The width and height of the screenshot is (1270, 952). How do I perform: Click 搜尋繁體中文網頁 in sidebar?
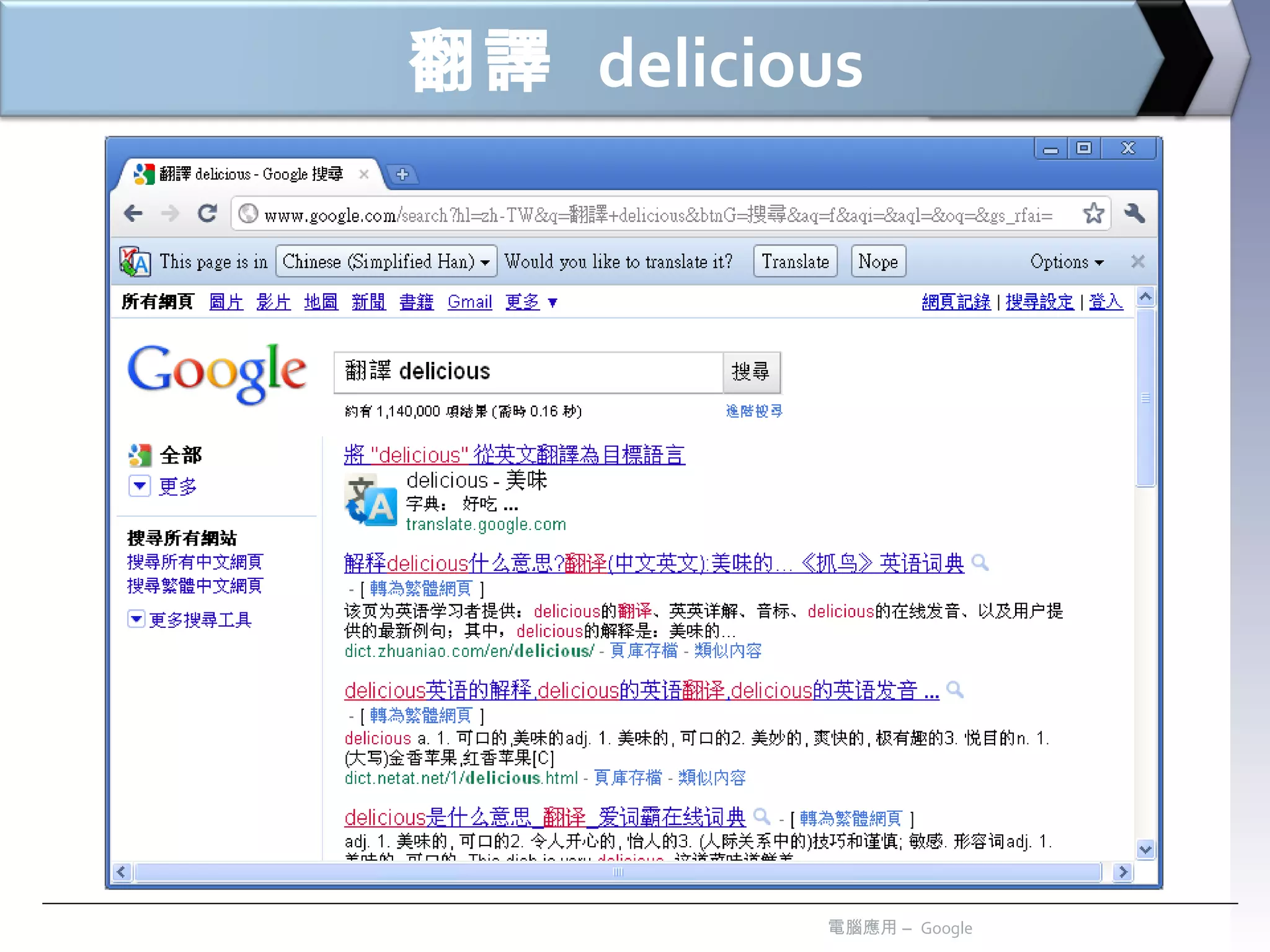(x=195, y=586)
